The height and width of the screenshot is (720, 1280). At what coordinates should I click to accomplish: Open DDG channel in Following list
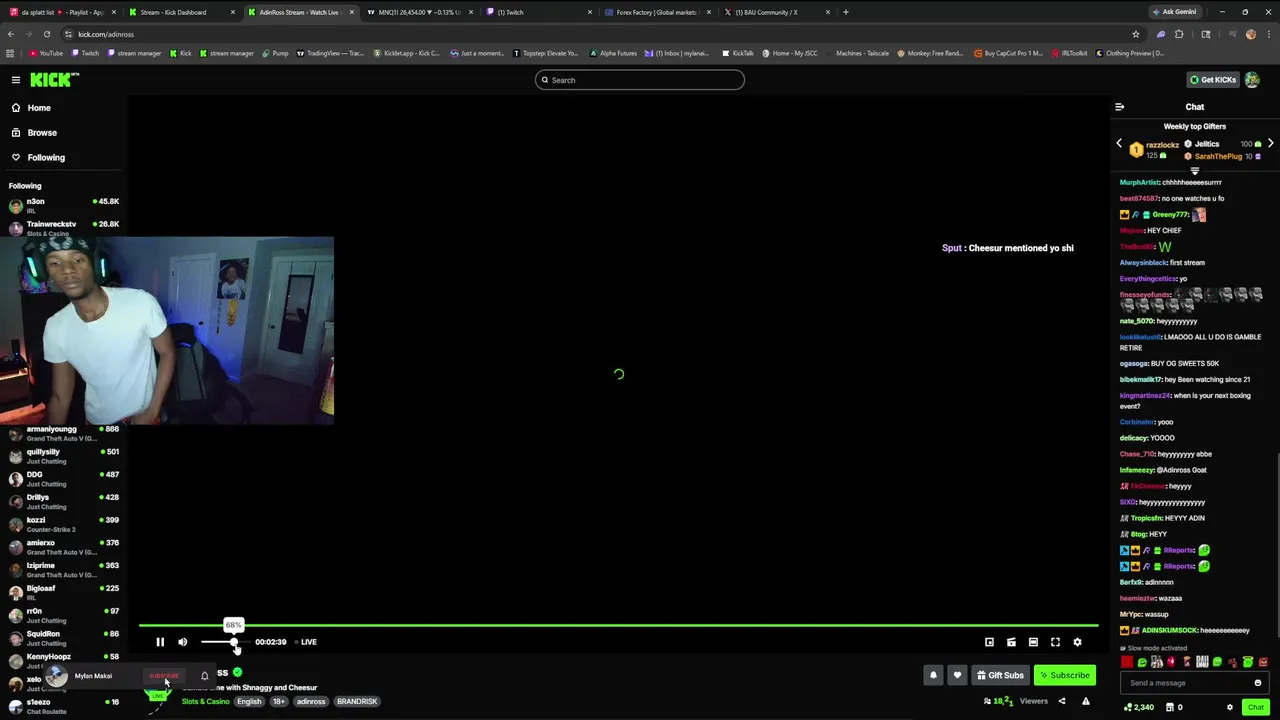[64, 478]
